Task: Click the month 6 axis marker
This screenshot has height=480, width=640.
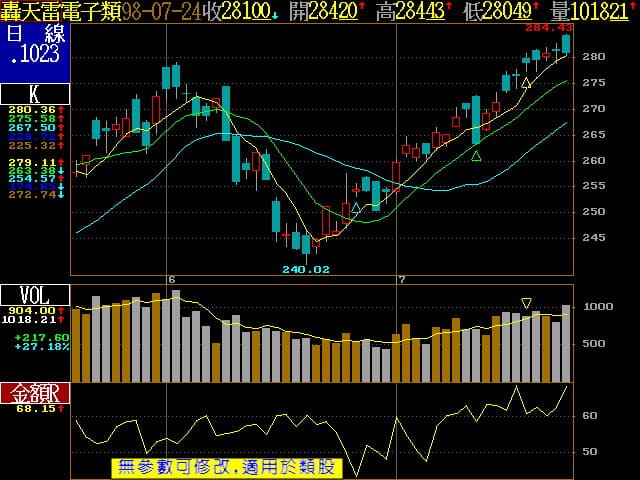Action: 172,280
